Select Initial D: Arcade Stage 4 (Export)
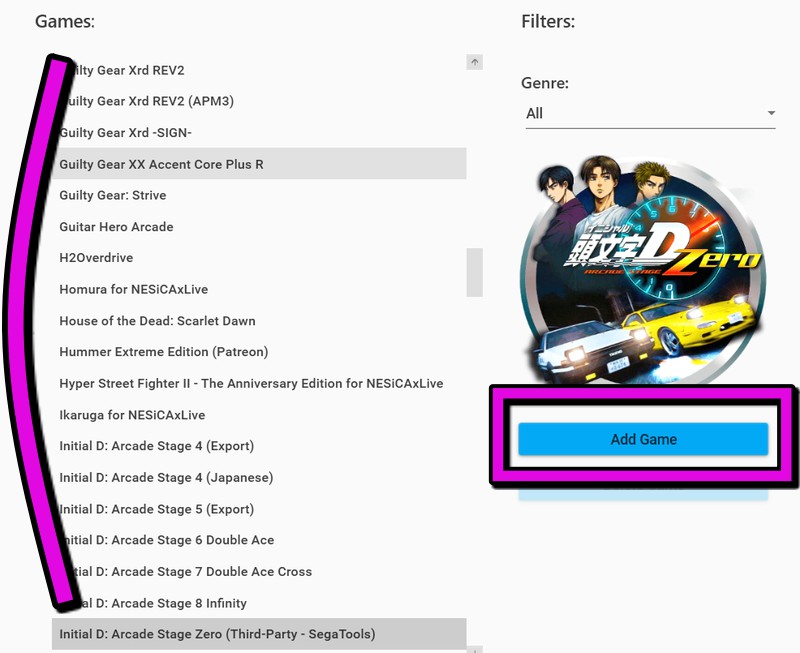This screenshot has width=800, height=653. (x=259, y=446)
